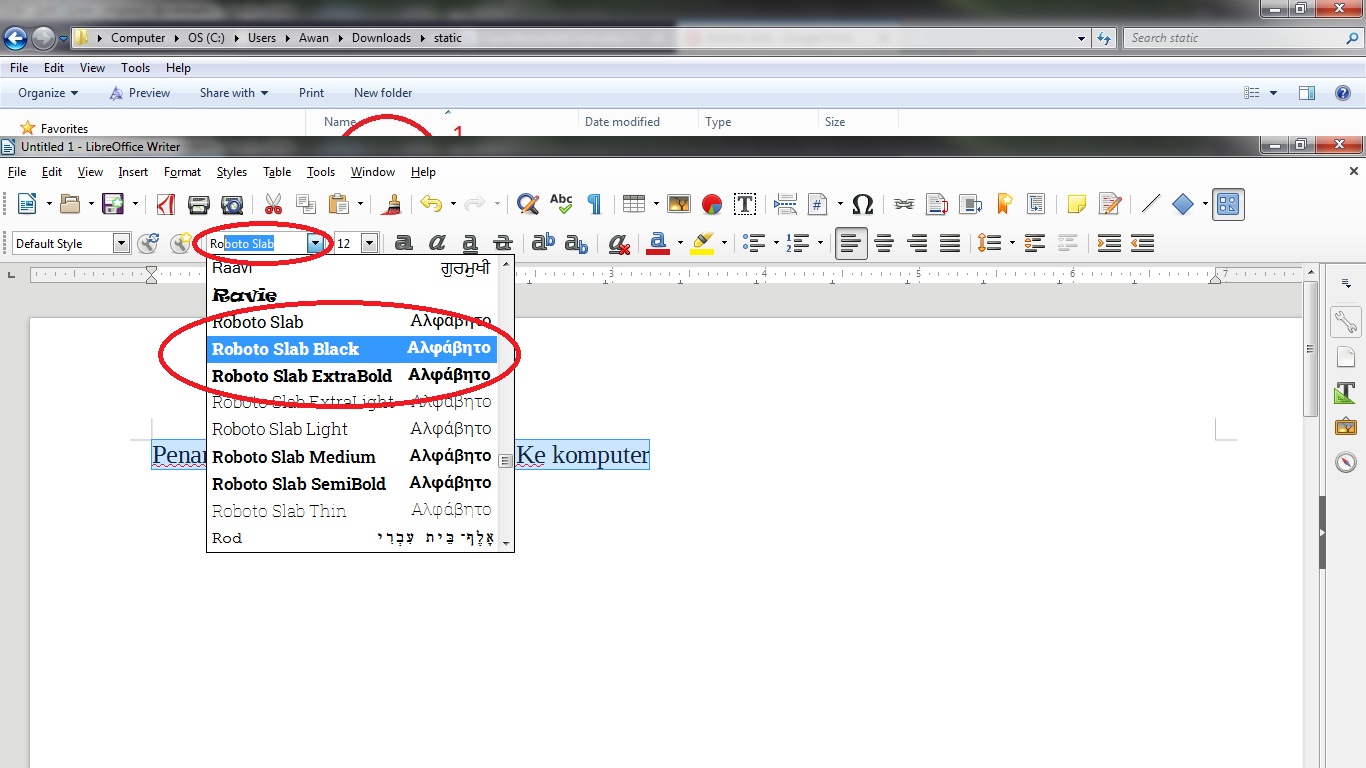Run the Spelling check icon

(x=561, y=204)
